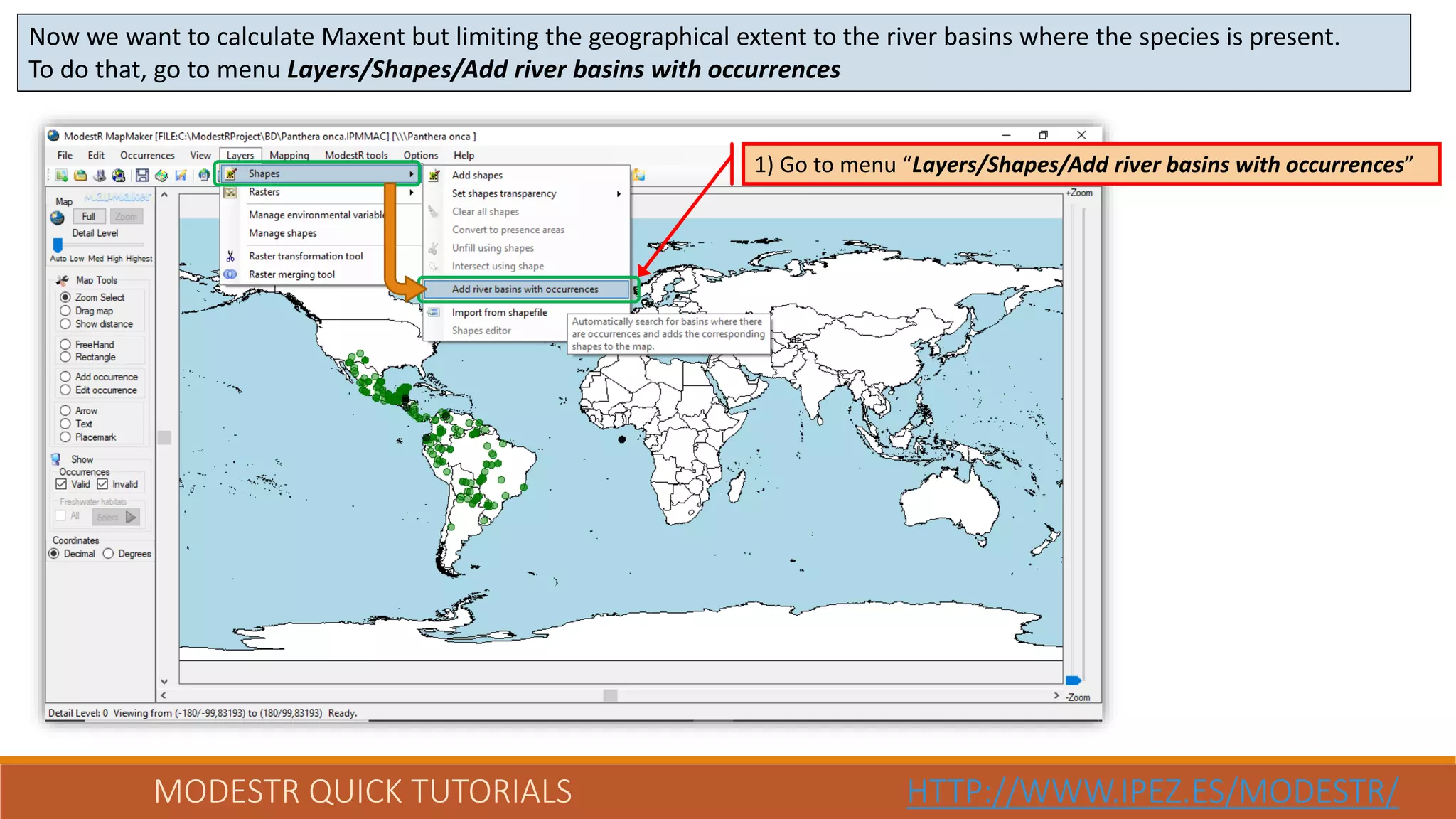Click the folder icon right of submenu
This screenshot has width=1456, height=819.
coord(639,175)
